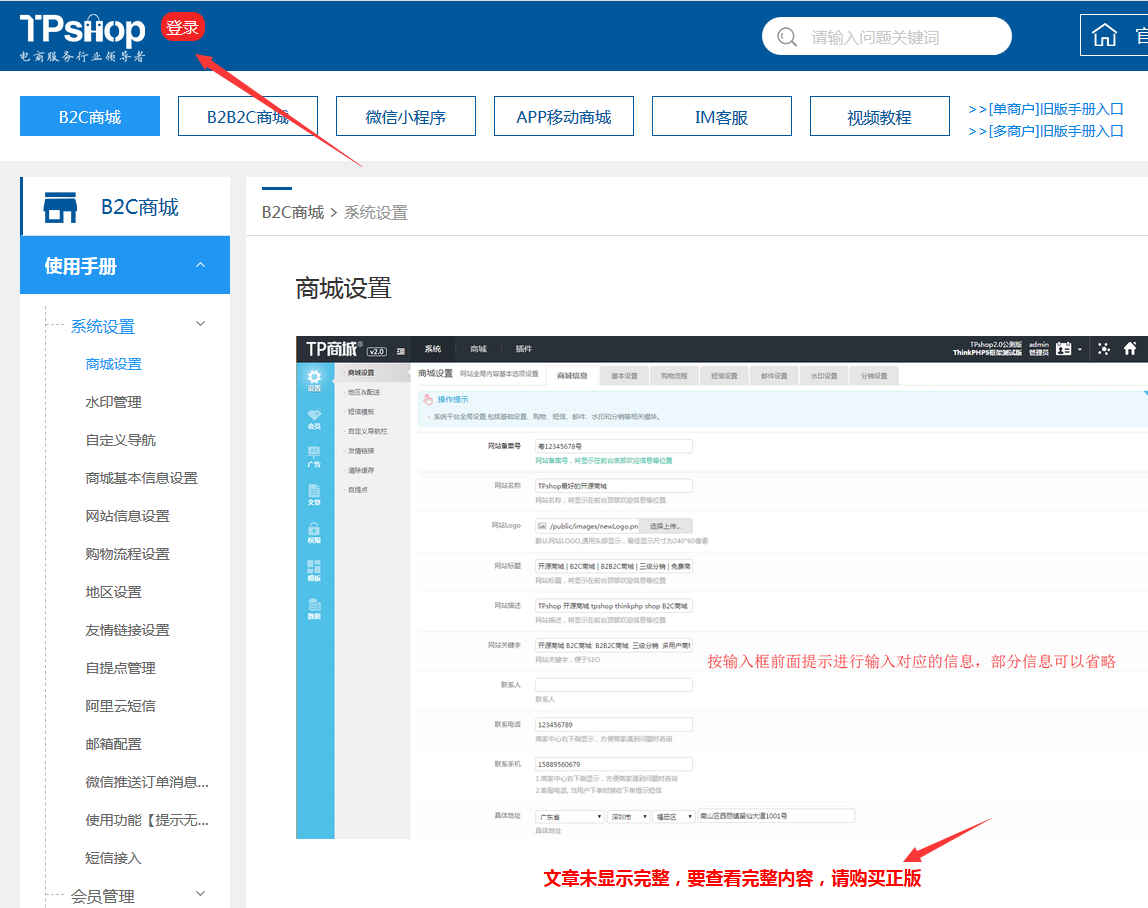
Task: Click the TPshop logo
Action: [82, 32]
